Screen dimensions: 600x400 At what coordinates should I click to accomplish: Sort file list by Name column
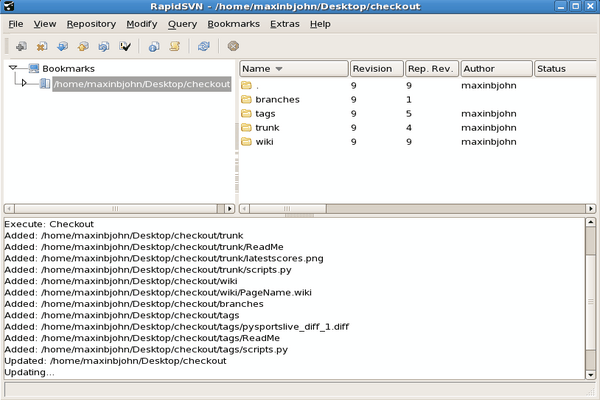pos(293,69)
